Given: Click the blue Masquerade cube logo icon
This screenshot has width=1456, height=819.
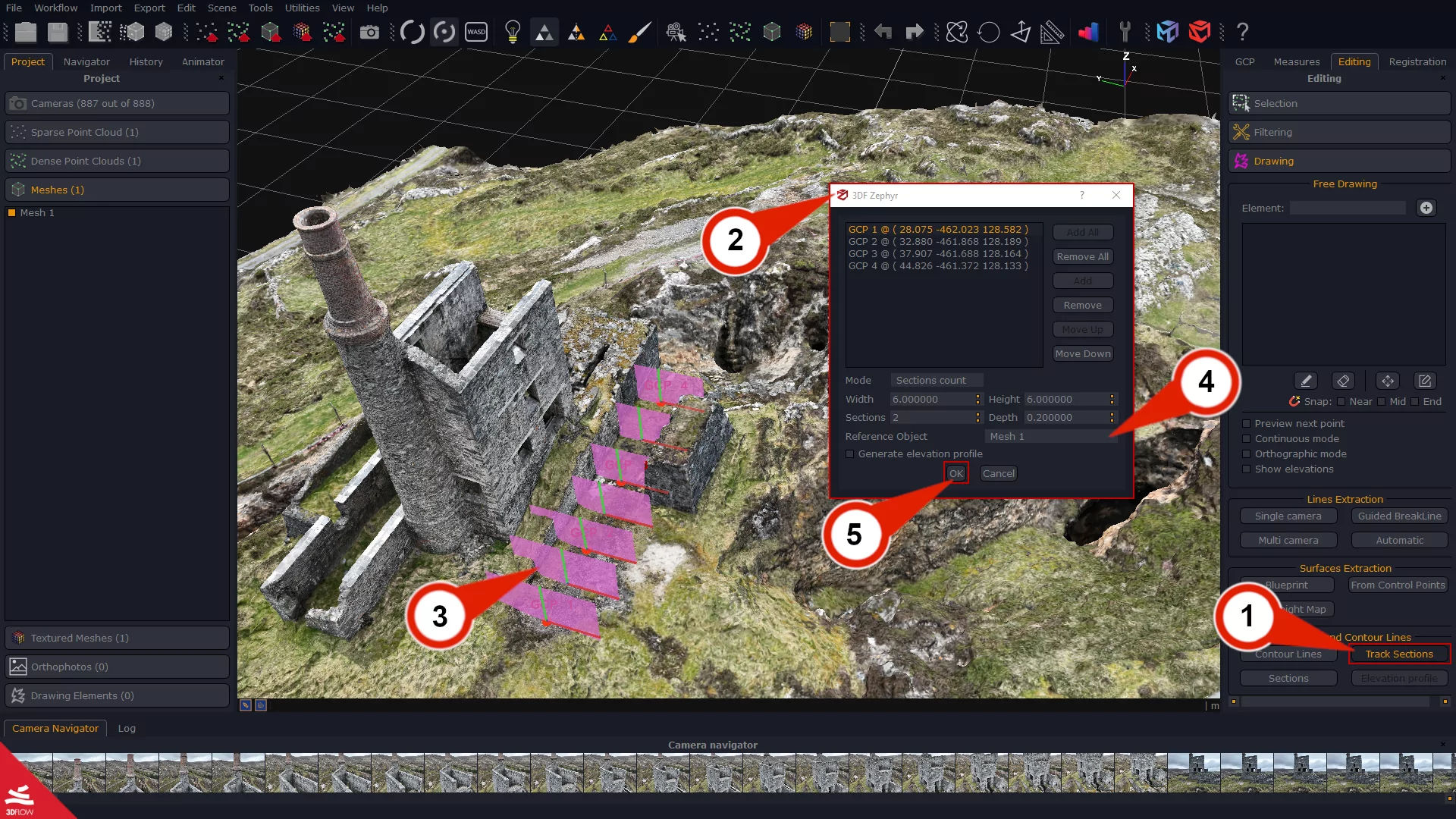Looking at the screenshot, I should (x=1168, y=32).
